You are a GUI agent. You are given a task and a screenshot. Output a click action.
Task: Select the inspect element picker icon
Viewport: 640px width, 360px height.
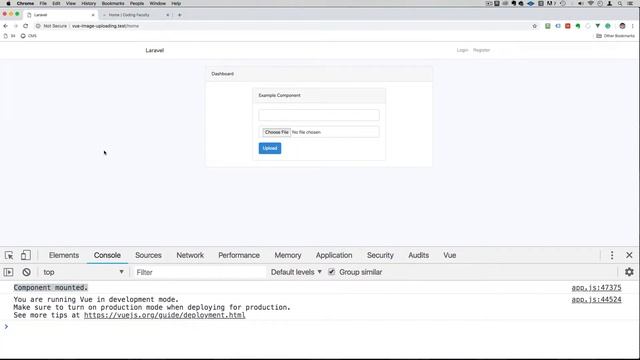(9, 256)
